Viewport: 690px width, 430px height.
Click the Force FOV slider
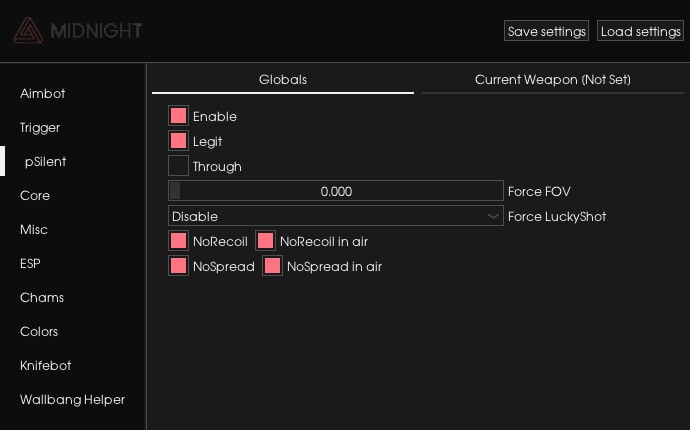point(335,191)
